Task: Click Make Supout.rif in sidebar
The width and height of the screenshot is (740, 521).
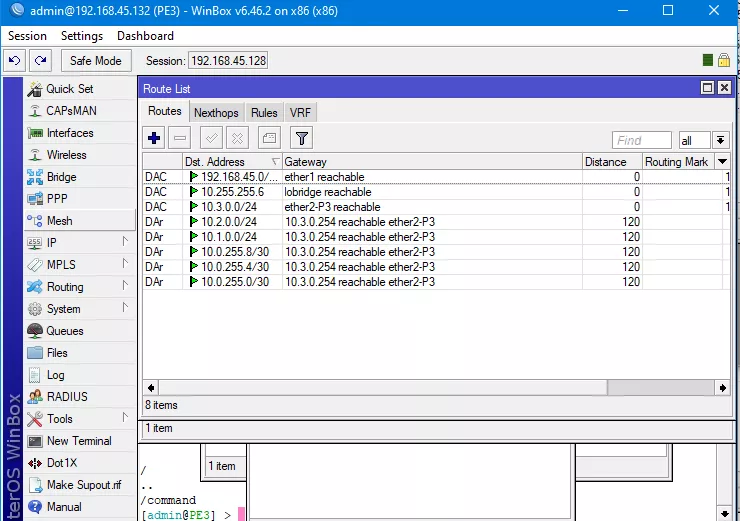Action: [x=79, y=485]
